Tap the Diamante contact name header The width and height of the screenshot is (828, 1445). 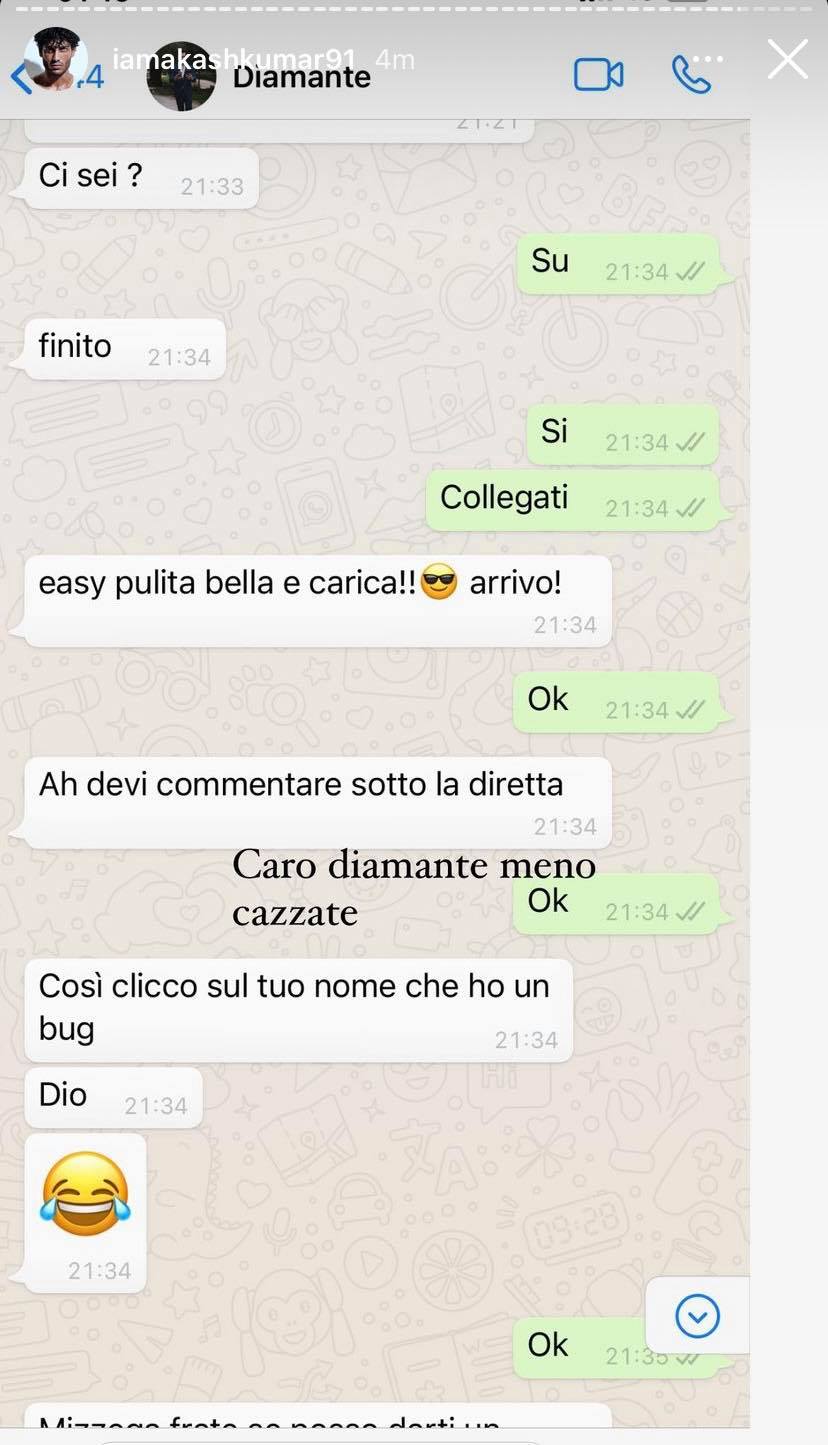click(x=301, y=77)
